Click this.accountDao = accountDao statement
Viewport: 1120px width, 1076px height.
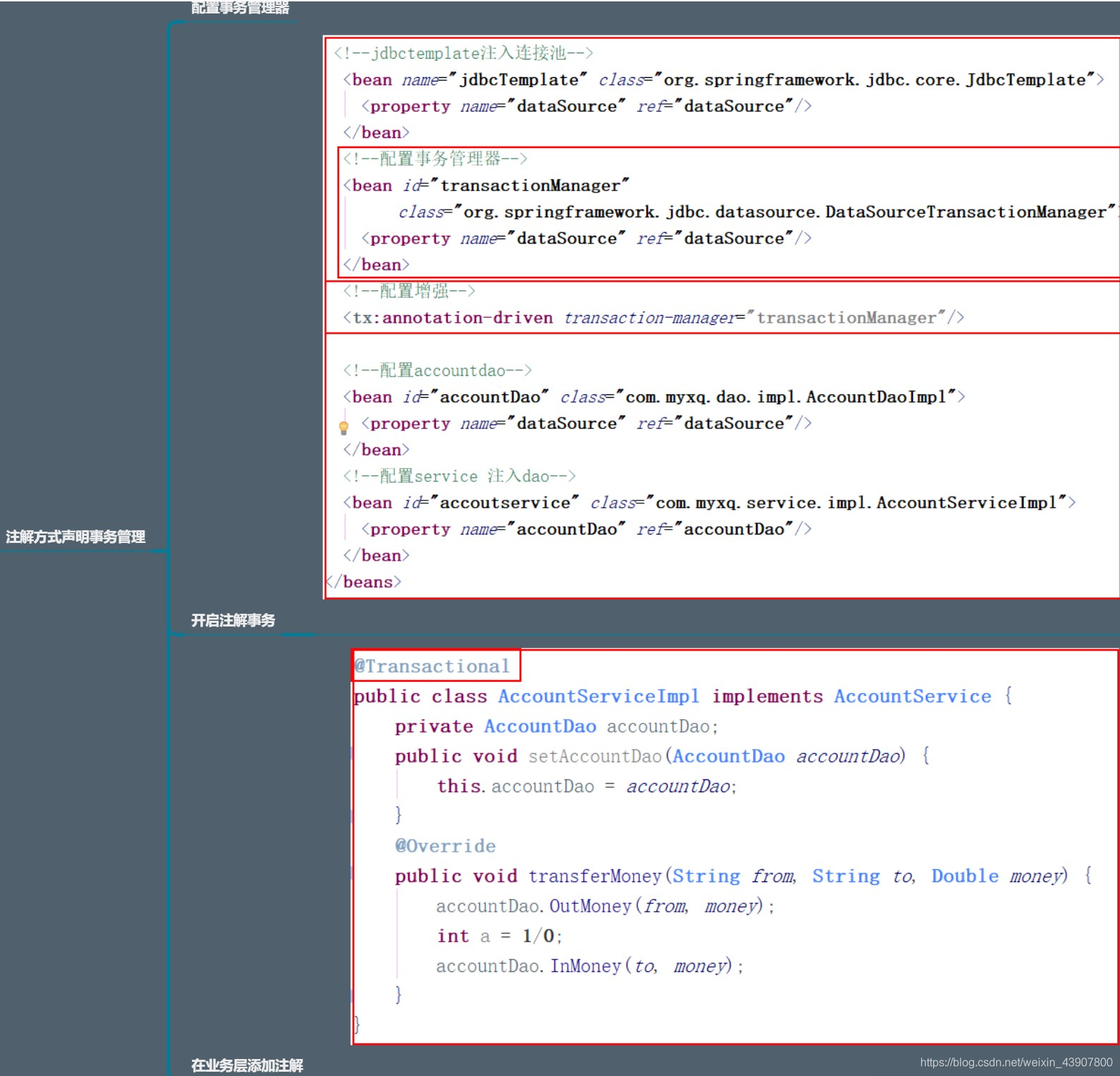pos(587,786)
